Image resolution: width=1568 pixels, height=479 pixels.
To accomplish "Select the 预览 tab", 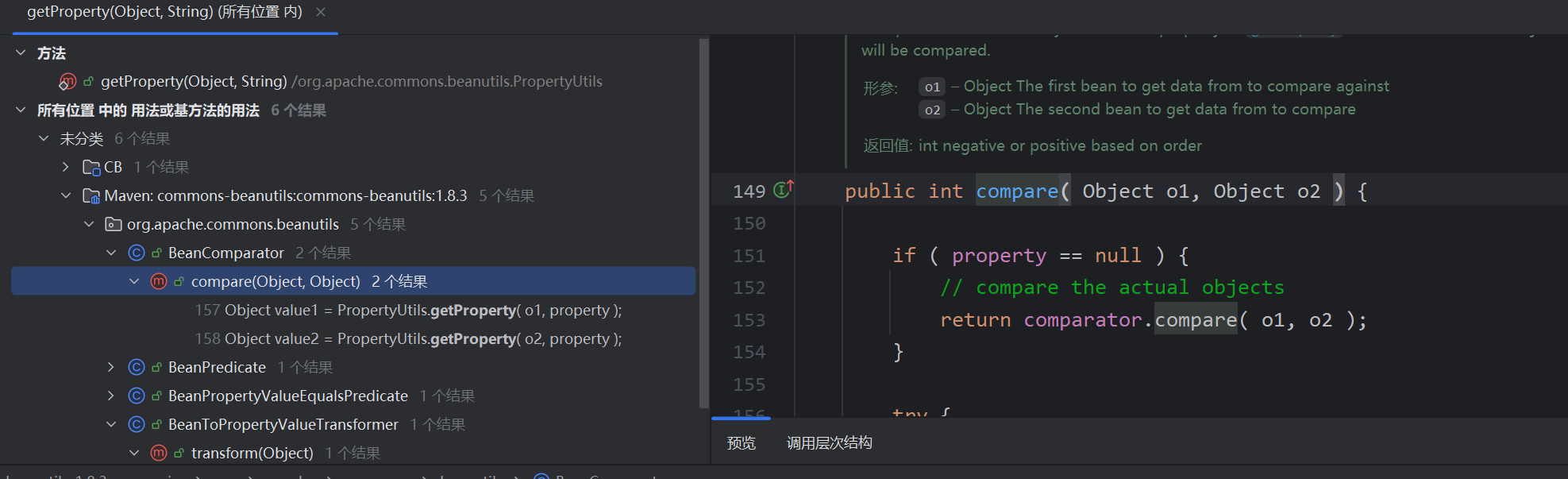I will 741,442.
